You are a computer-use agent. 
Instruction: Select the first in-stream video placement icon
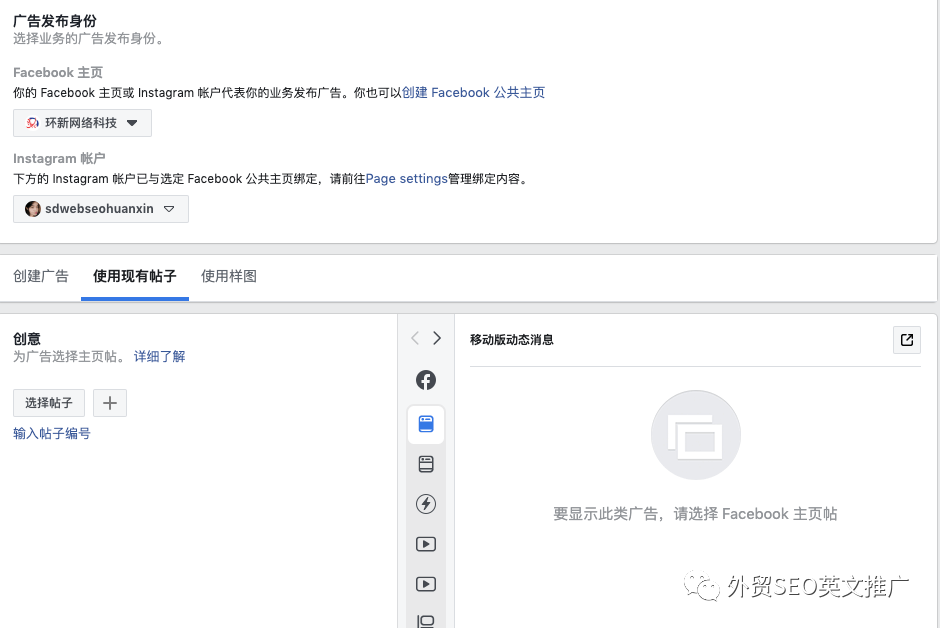(x=426, y=544)
